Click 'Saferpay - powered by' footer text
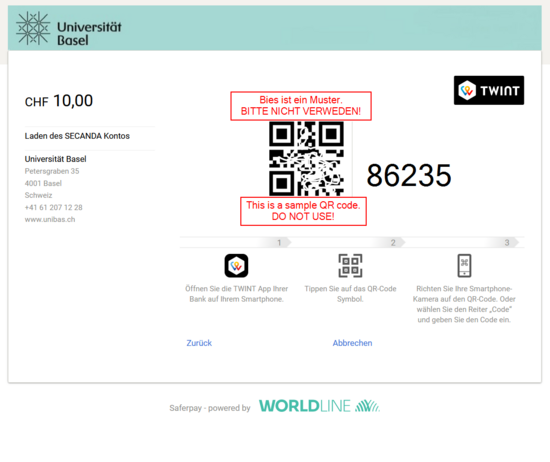 tap(210, 408)
